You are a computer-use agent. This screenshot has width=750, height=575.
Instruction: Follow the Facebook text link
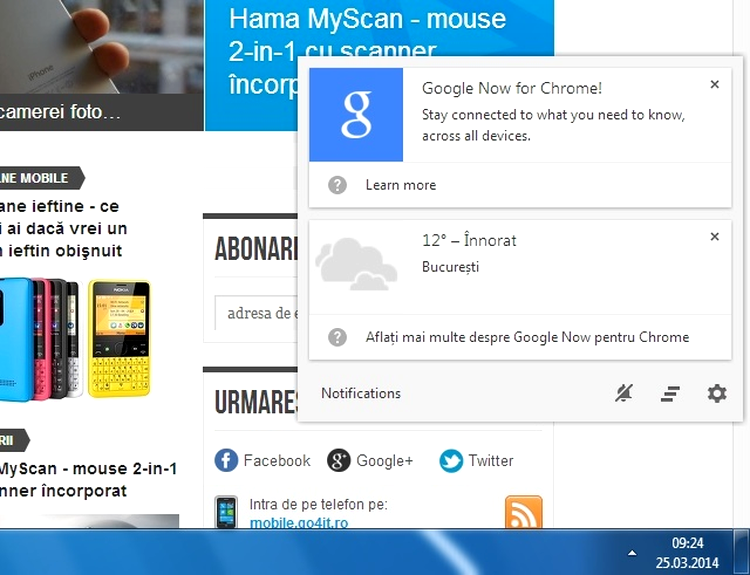[277, 460]
